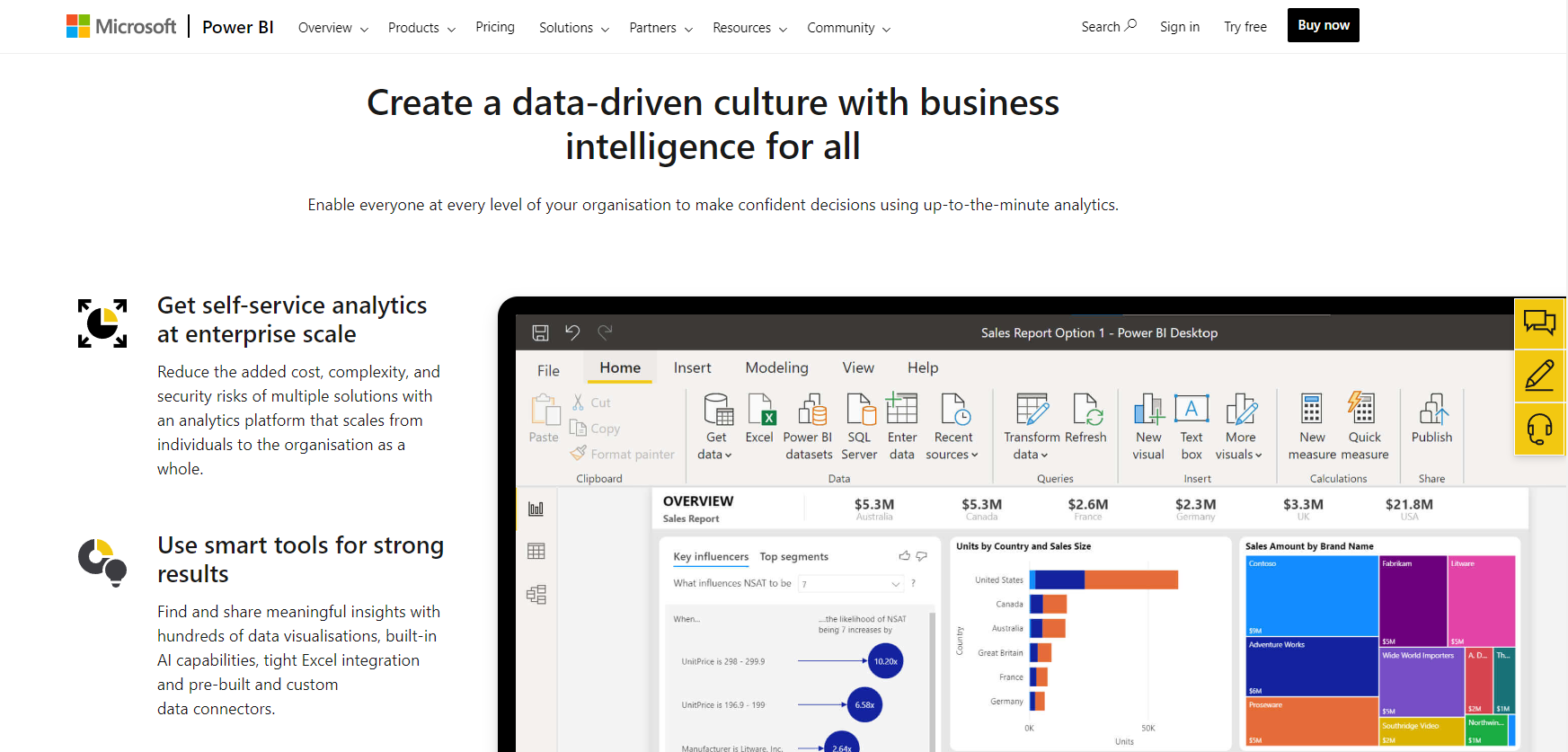Expand the Overview nav dropdown
The width and height of the screenshot is (1568, 752).
tap(333, 28)
